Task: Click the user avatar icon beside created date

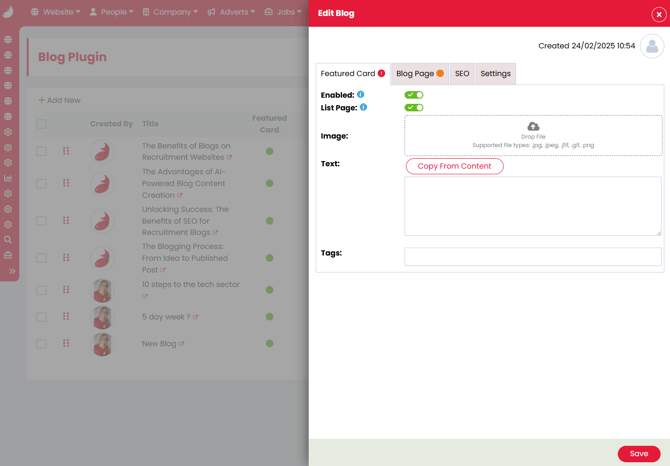Action: tap(652, 46)
